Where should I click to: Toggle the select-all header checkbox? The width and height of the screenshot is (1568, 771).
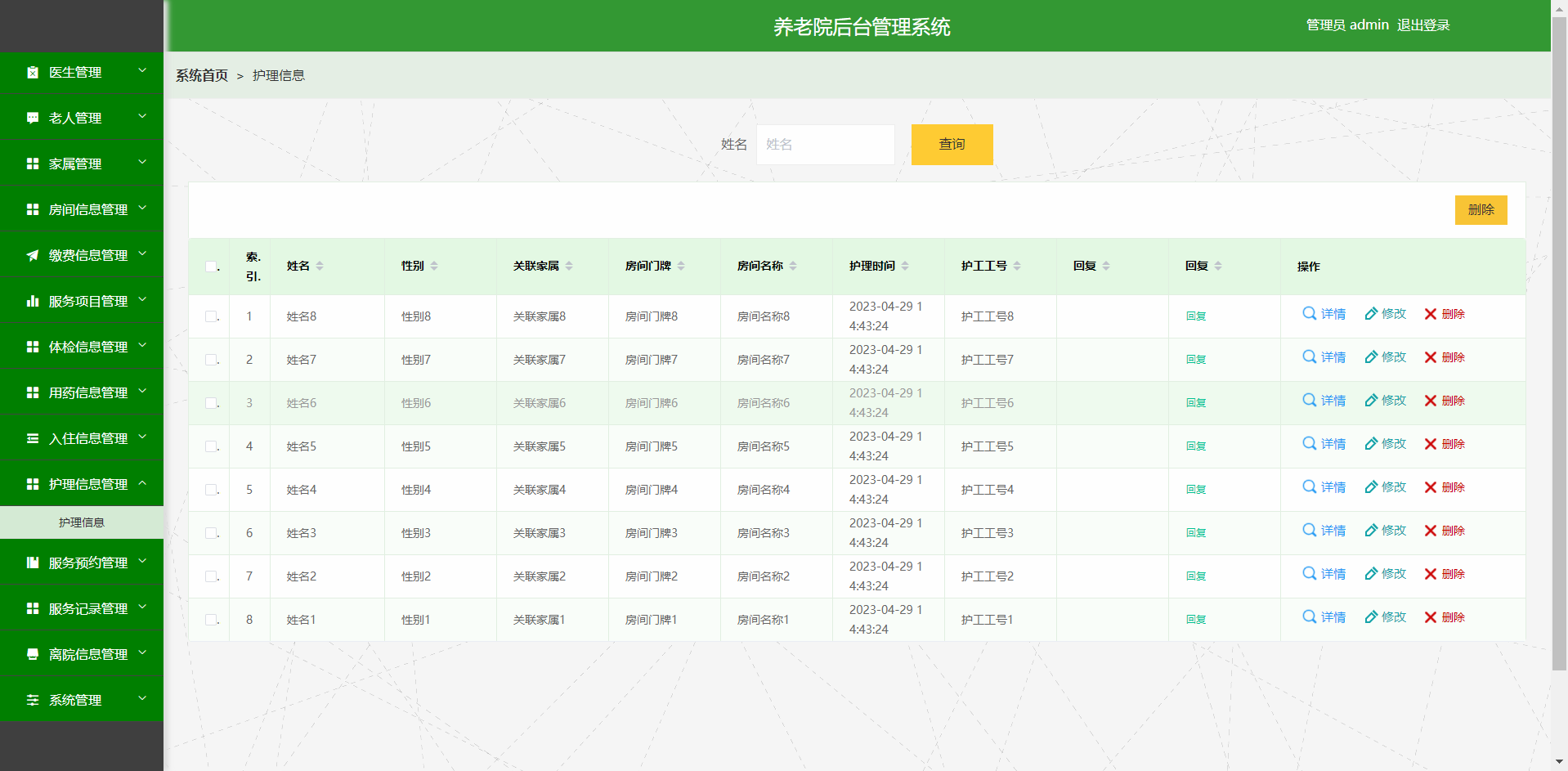pos(211,267)
